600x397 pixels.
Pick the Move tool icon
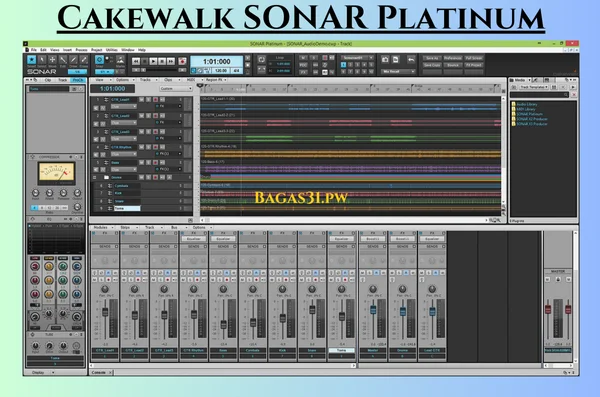tap(52, 60)
